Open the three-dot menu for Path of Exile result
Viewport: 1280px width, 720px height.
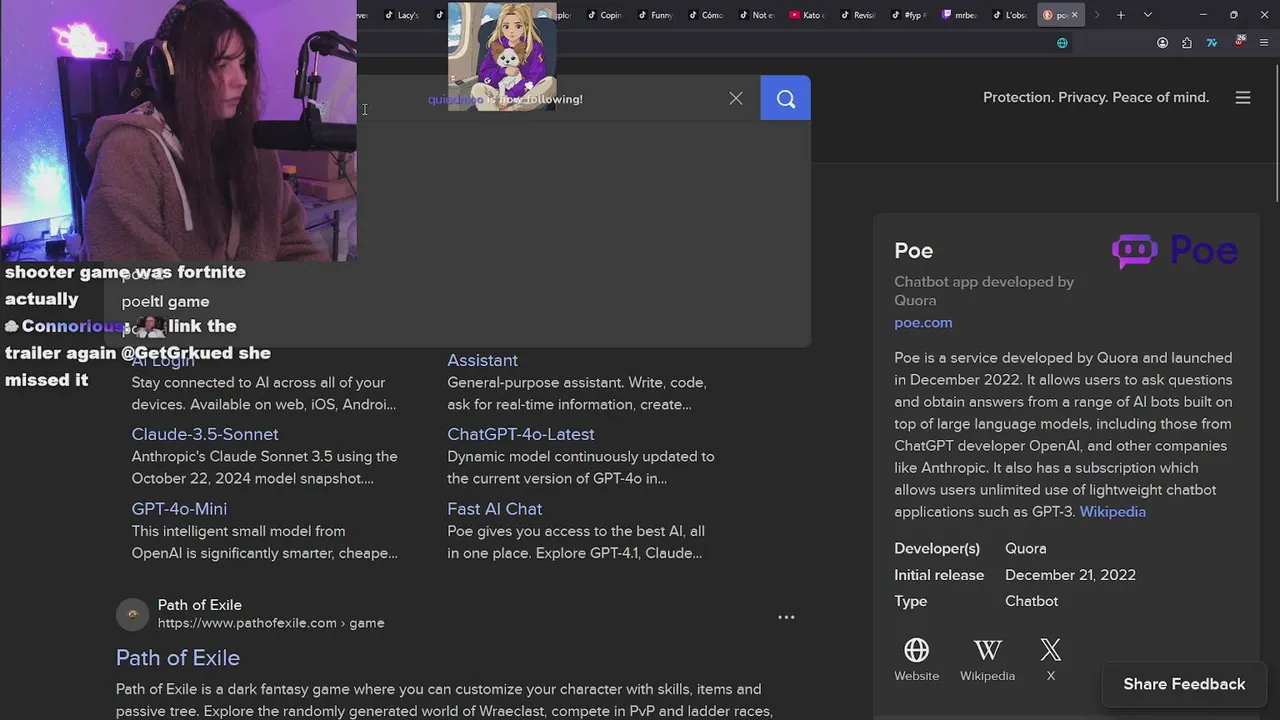[x=786, y=617]
